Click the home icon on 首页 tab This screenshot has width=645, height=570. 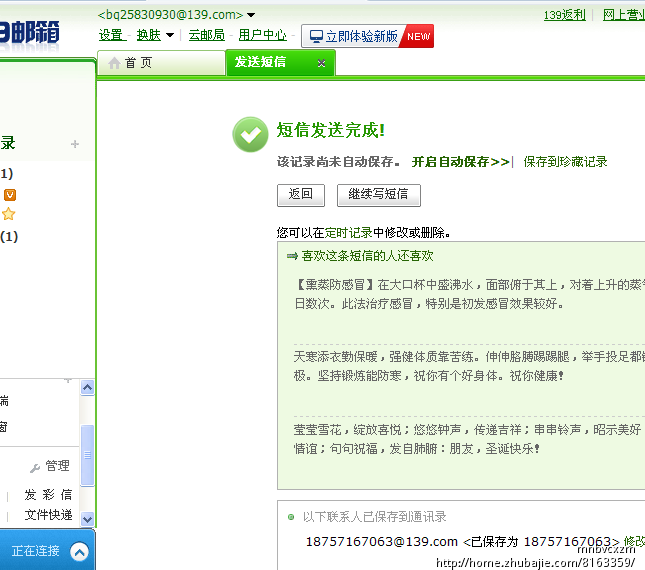tap(114, 63)
